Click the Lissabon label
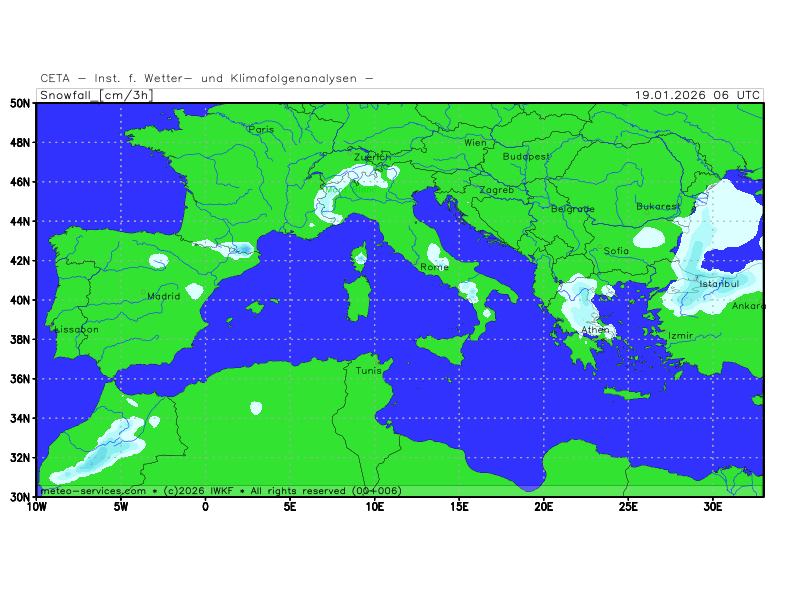This screenshot has width=800, height=600. [x=76, y=329]
